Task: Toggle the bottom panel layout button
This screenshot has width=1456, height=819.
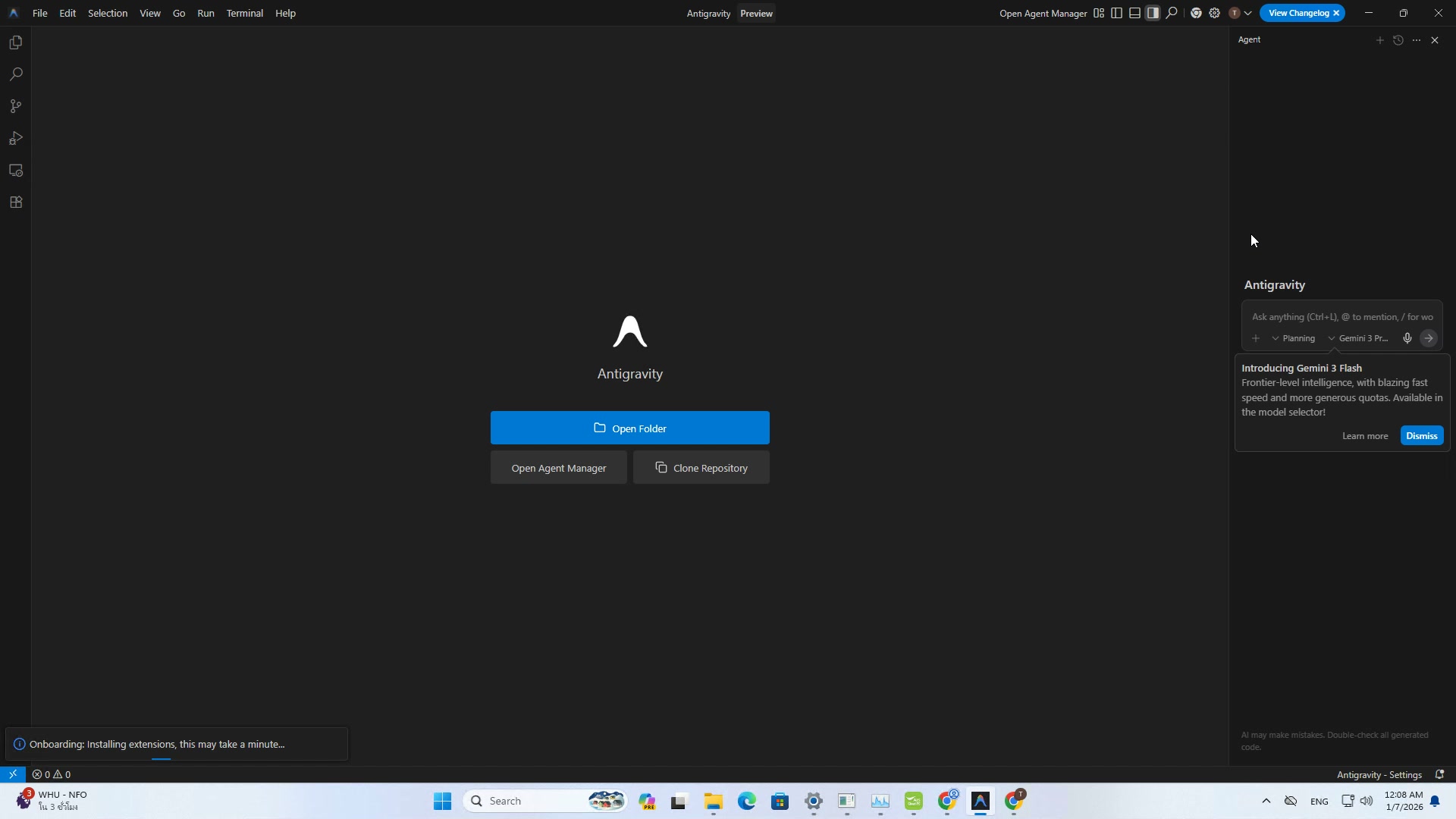Action: click(x=1134, y=13)
